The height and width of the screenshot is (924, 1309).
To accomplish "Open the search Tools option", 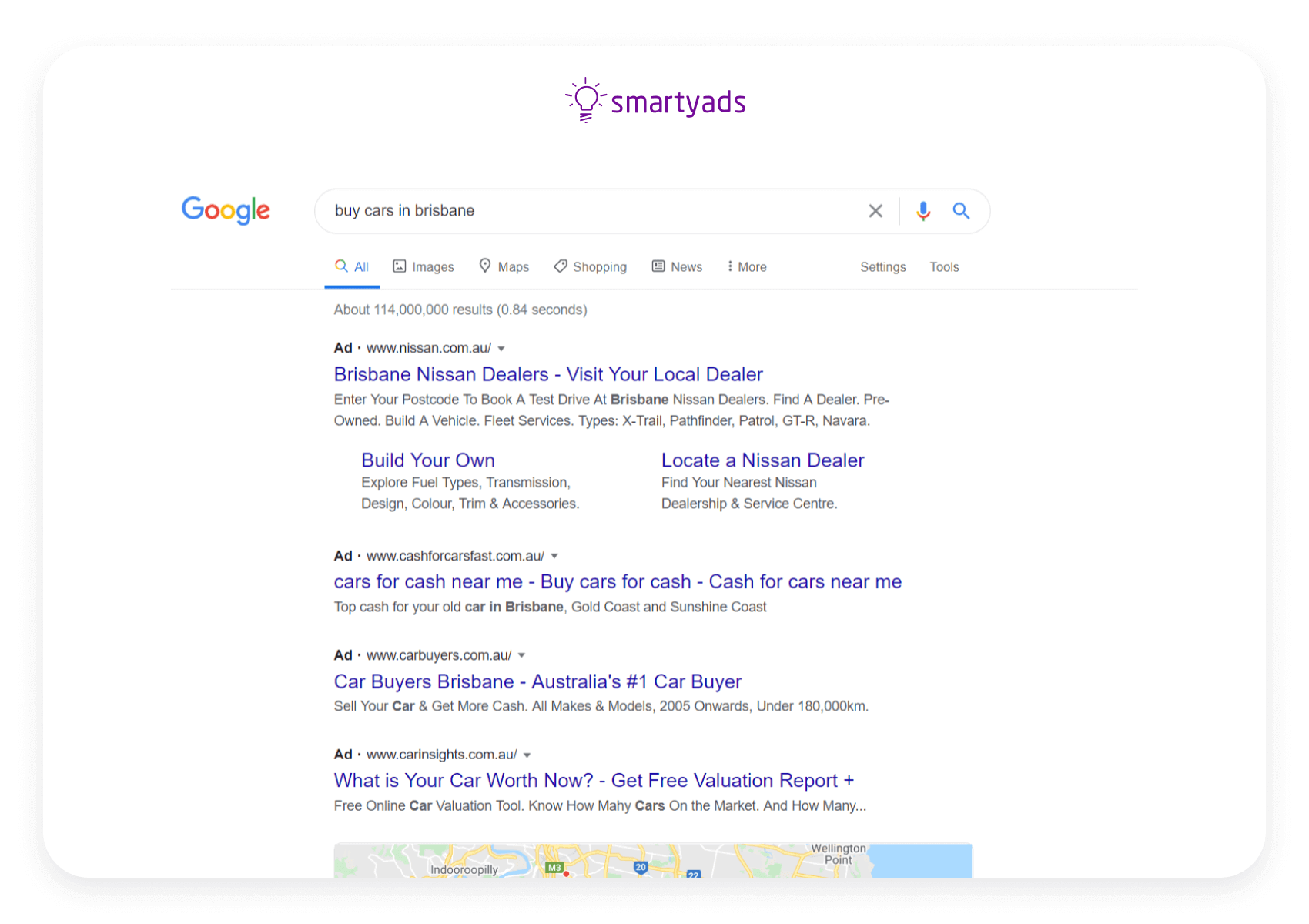I will point(944,267).
